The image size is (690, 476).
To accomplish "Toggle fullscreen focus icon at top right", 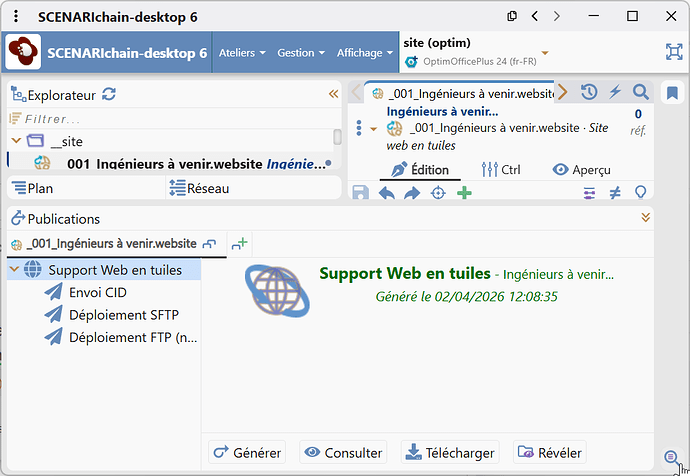I will [x=673, y=52].
